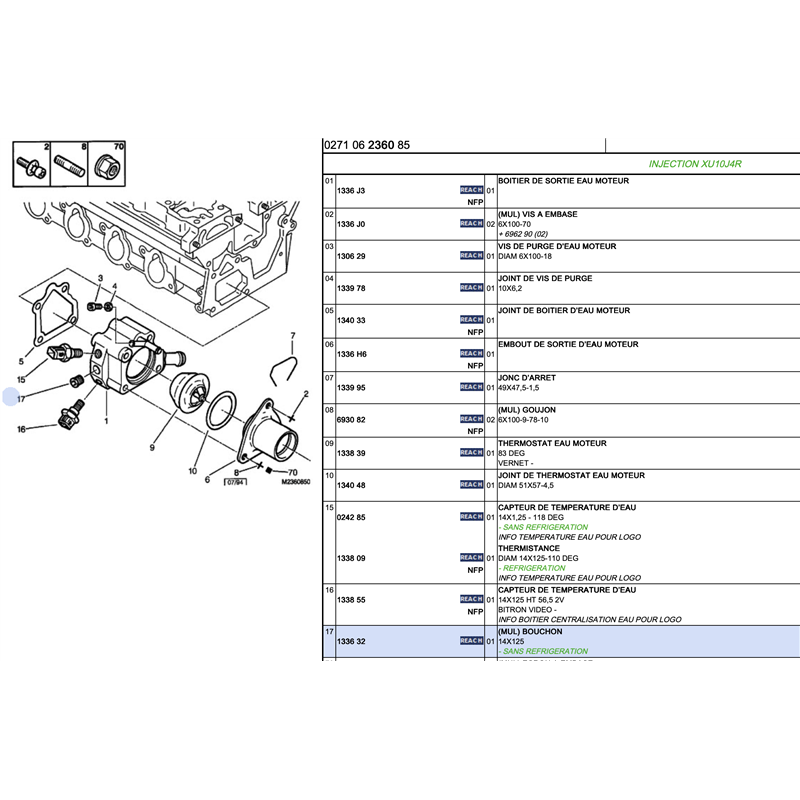The height and width of the screenshot is (800, 800).
Task: Click the REACH badge for part 1306 29
Action: [471, 255]
